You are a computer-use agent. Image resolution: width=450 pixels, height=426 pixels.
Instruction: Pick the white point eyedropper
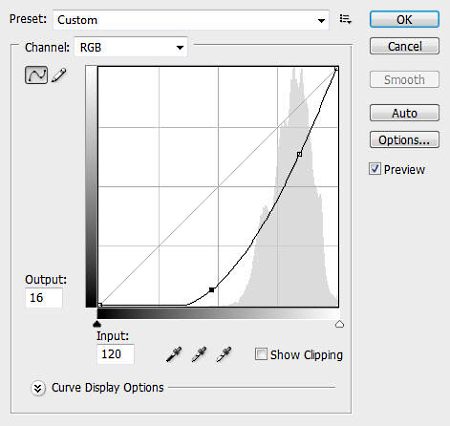[224, 354]
